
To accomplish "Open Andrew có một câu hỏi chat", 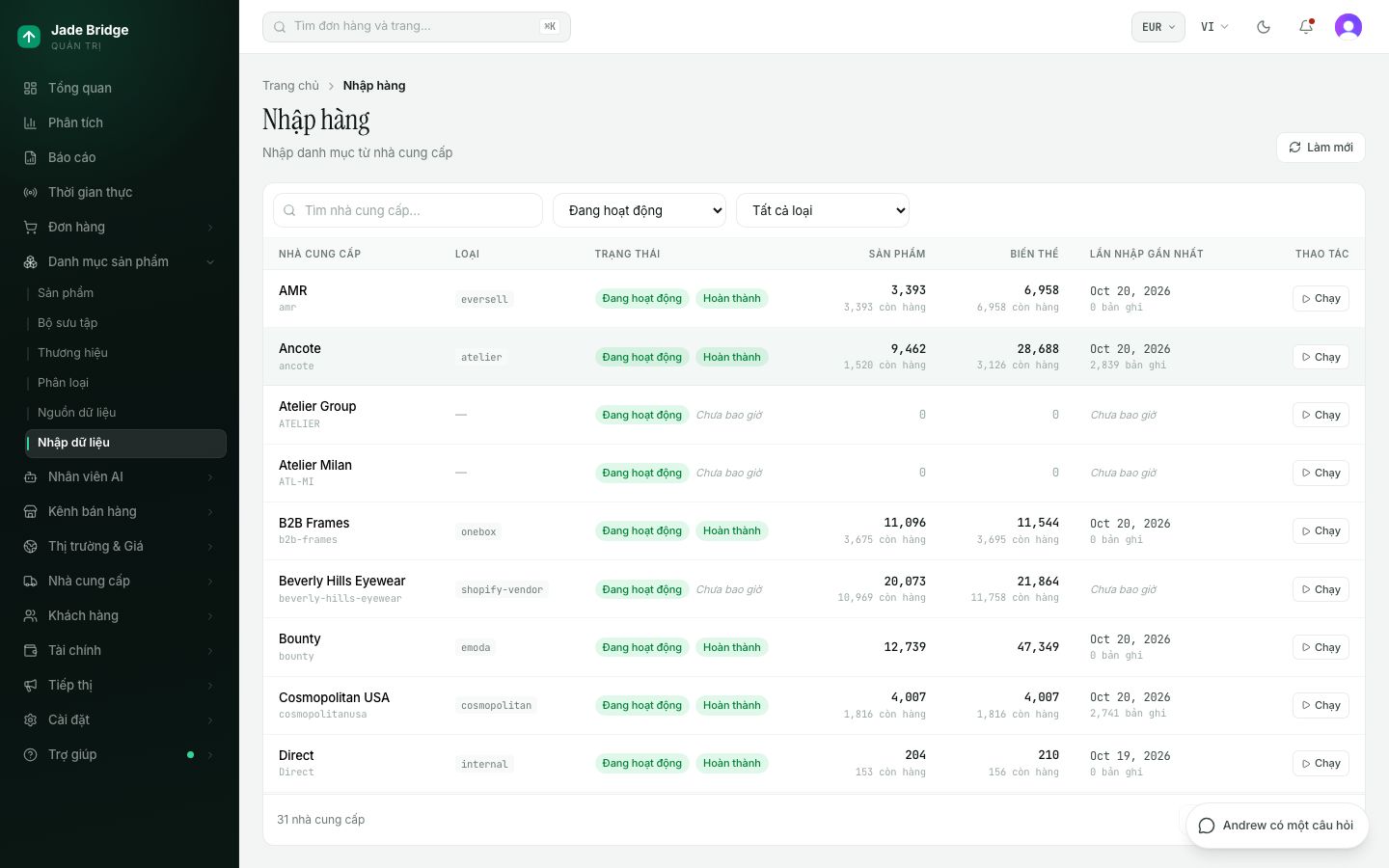I will coord(1277,826).
